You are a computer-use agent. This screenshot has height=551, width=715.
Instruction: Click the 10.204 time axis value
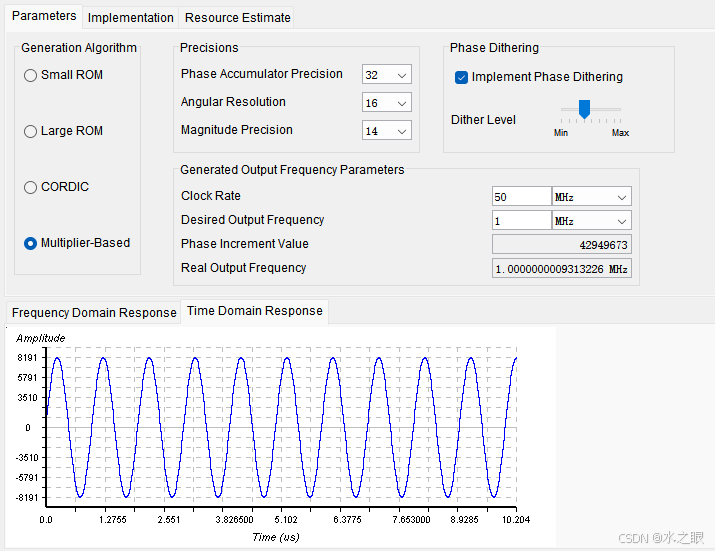(x=516, y=520)
